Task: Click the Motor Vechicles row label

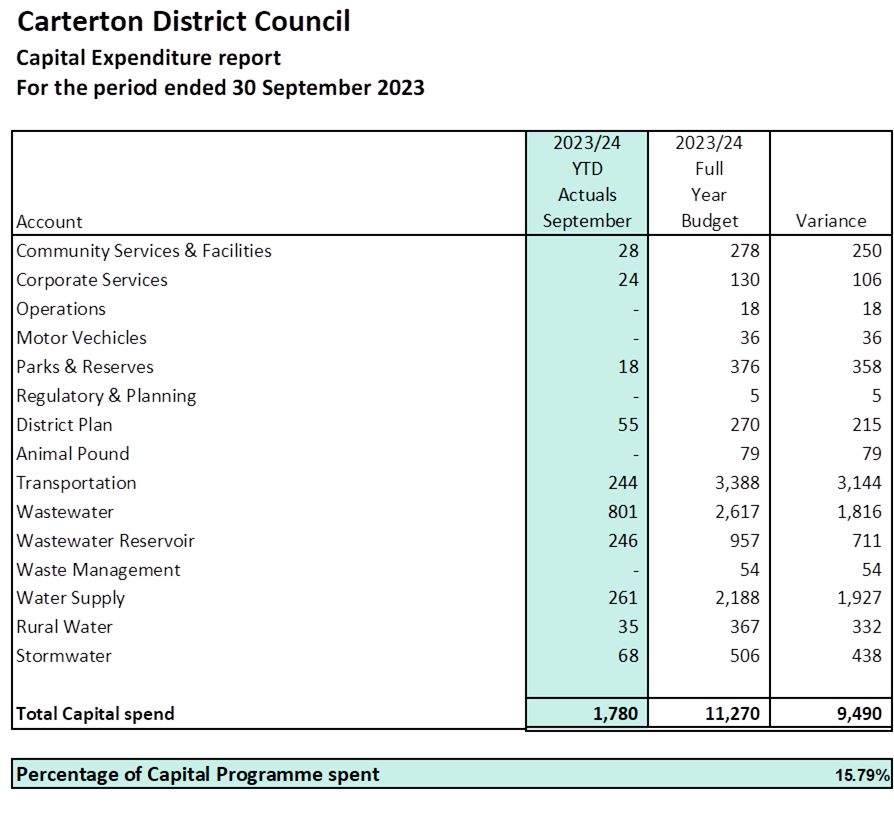Action: point(82,338)
